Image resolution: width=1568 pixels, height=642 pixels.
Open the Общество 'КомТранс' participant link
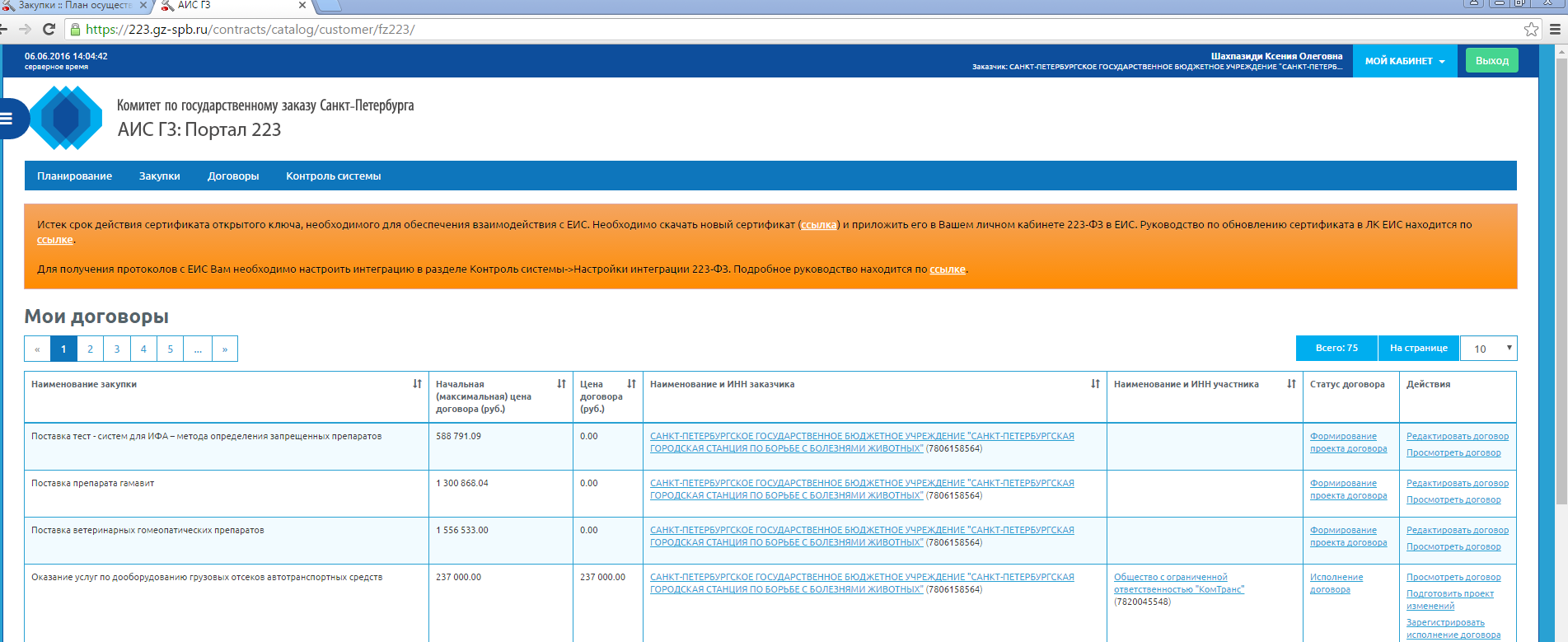point(1179,583)
